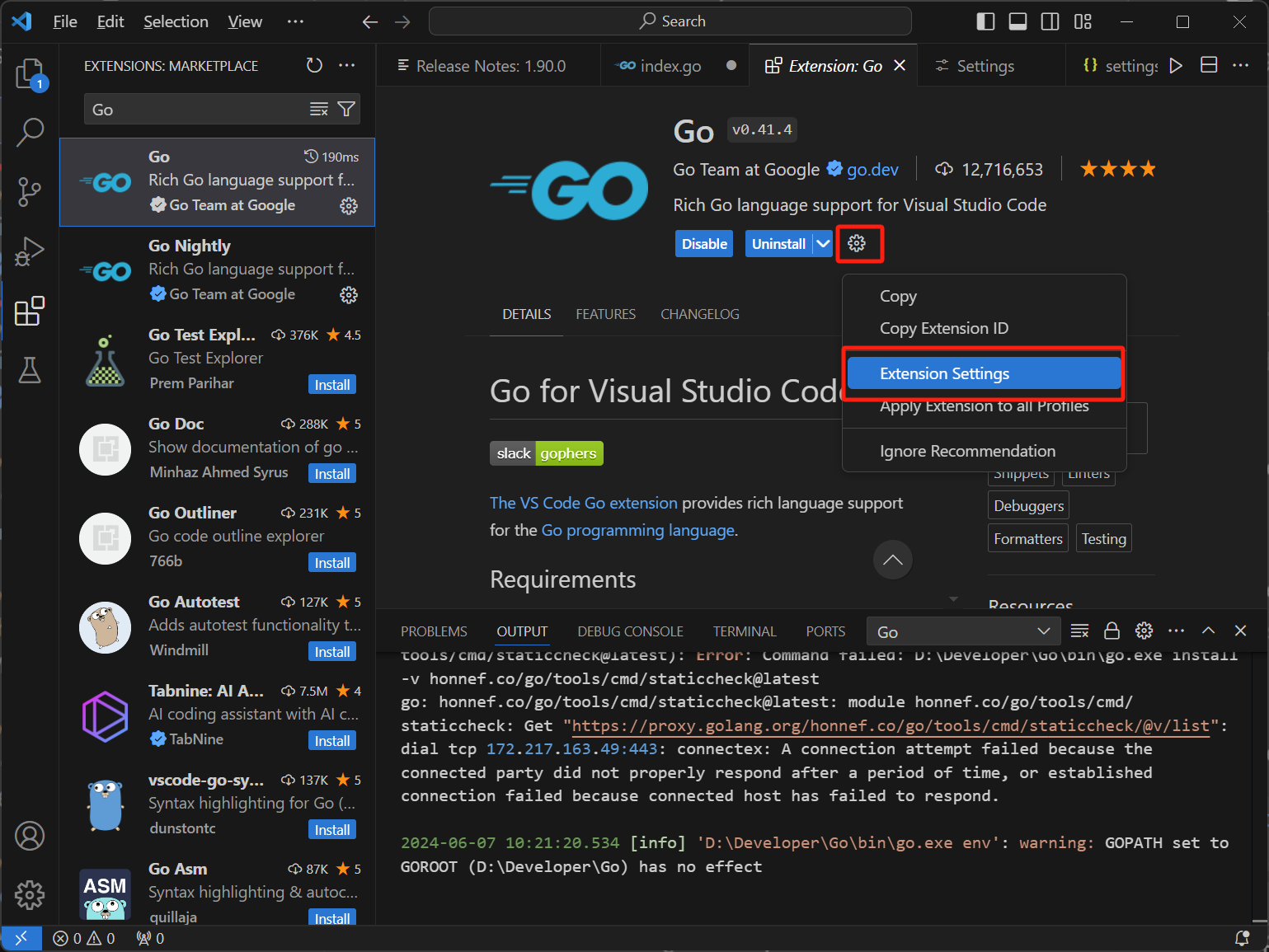The height and width of the screenshot is (952, 1269).
Task: Close the output panel
Action: (1240, 631)
